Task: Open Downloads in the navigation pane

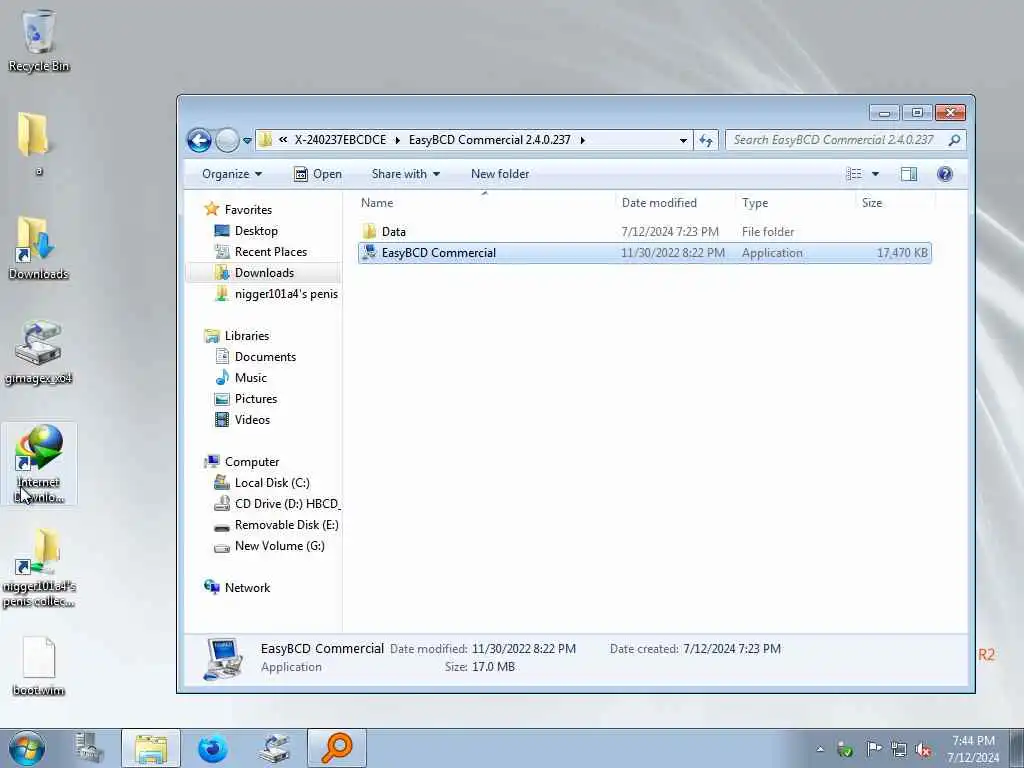Action: pos(255,272)
